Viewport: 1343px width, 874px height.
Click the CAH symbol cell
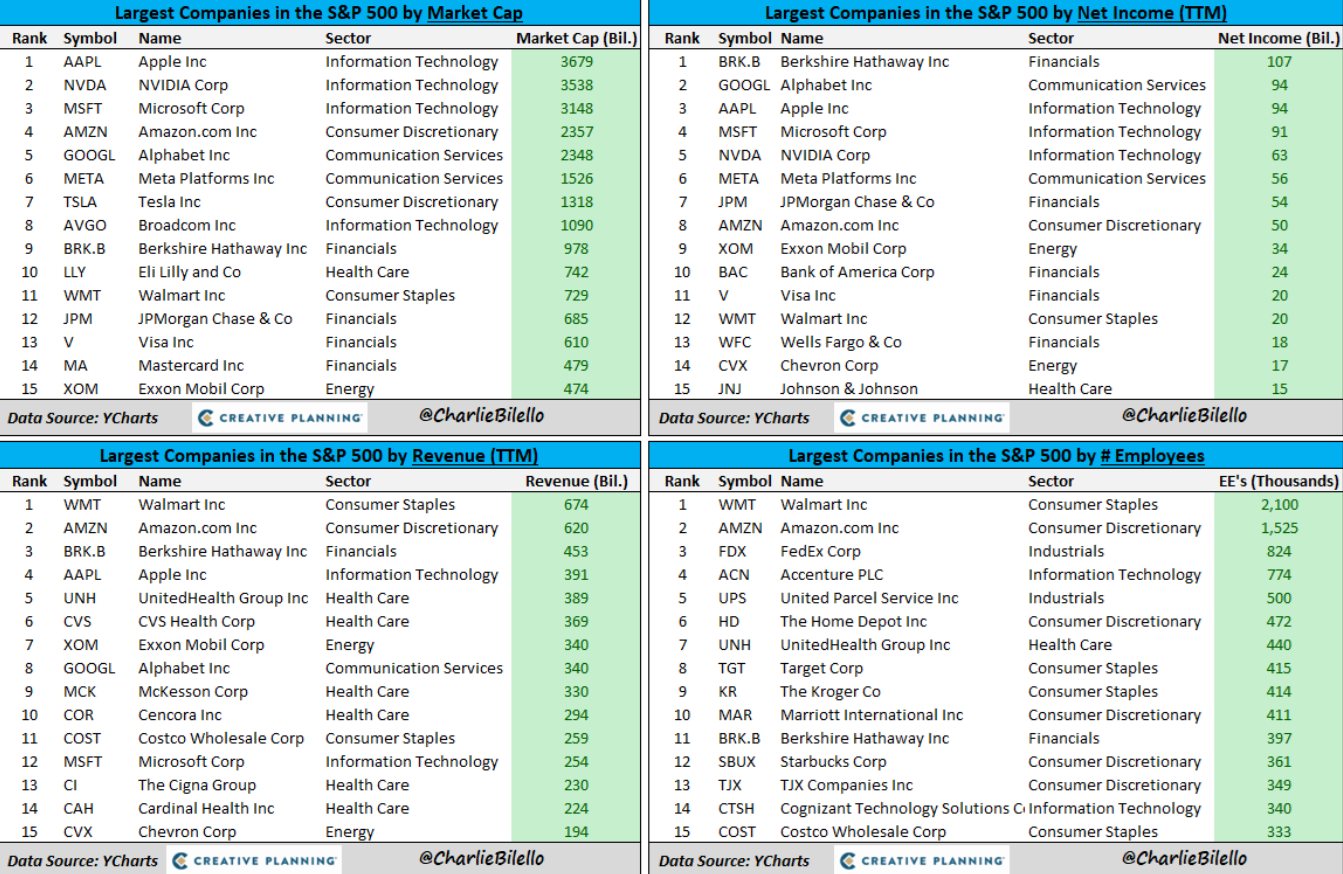point(81,809)
